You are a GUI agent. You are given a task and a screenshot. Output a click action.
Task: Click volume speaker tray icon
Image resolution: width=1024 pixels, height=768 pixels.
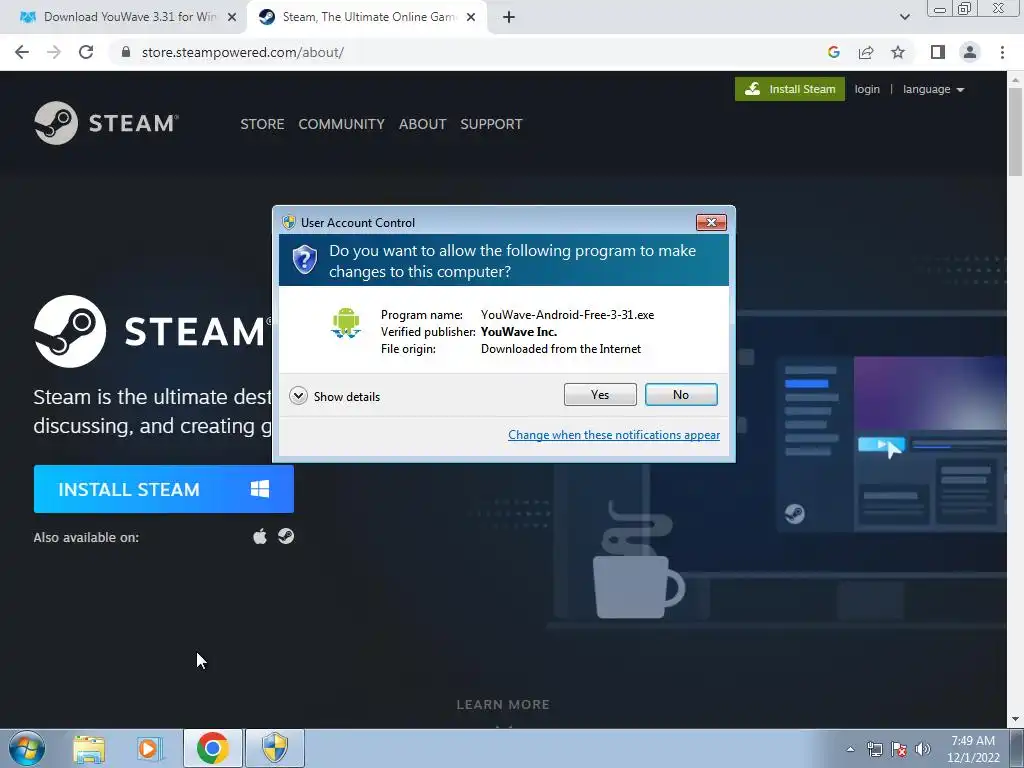click(923, 749)
